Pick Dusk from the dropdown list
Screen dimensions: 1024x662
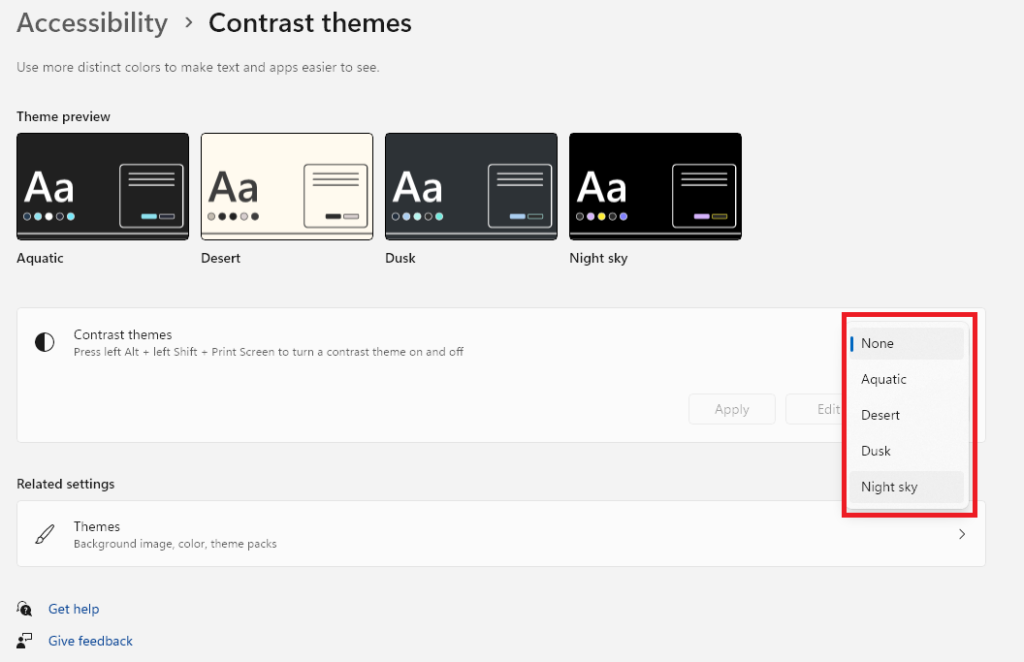[906, 451]
